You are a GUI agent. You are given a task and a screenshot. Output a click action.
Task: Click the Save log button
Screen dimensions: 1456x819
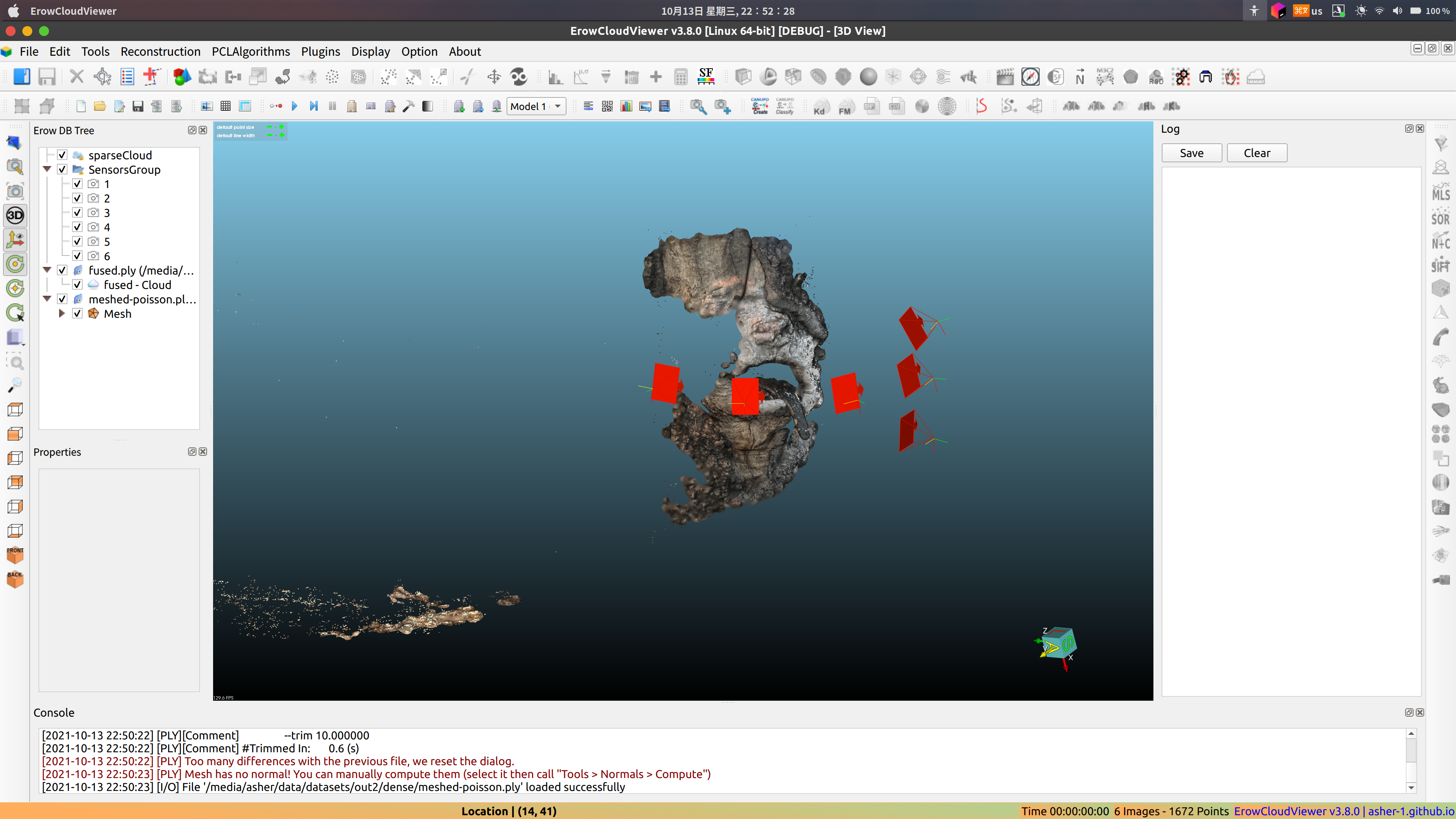(x=1191, y=153)
